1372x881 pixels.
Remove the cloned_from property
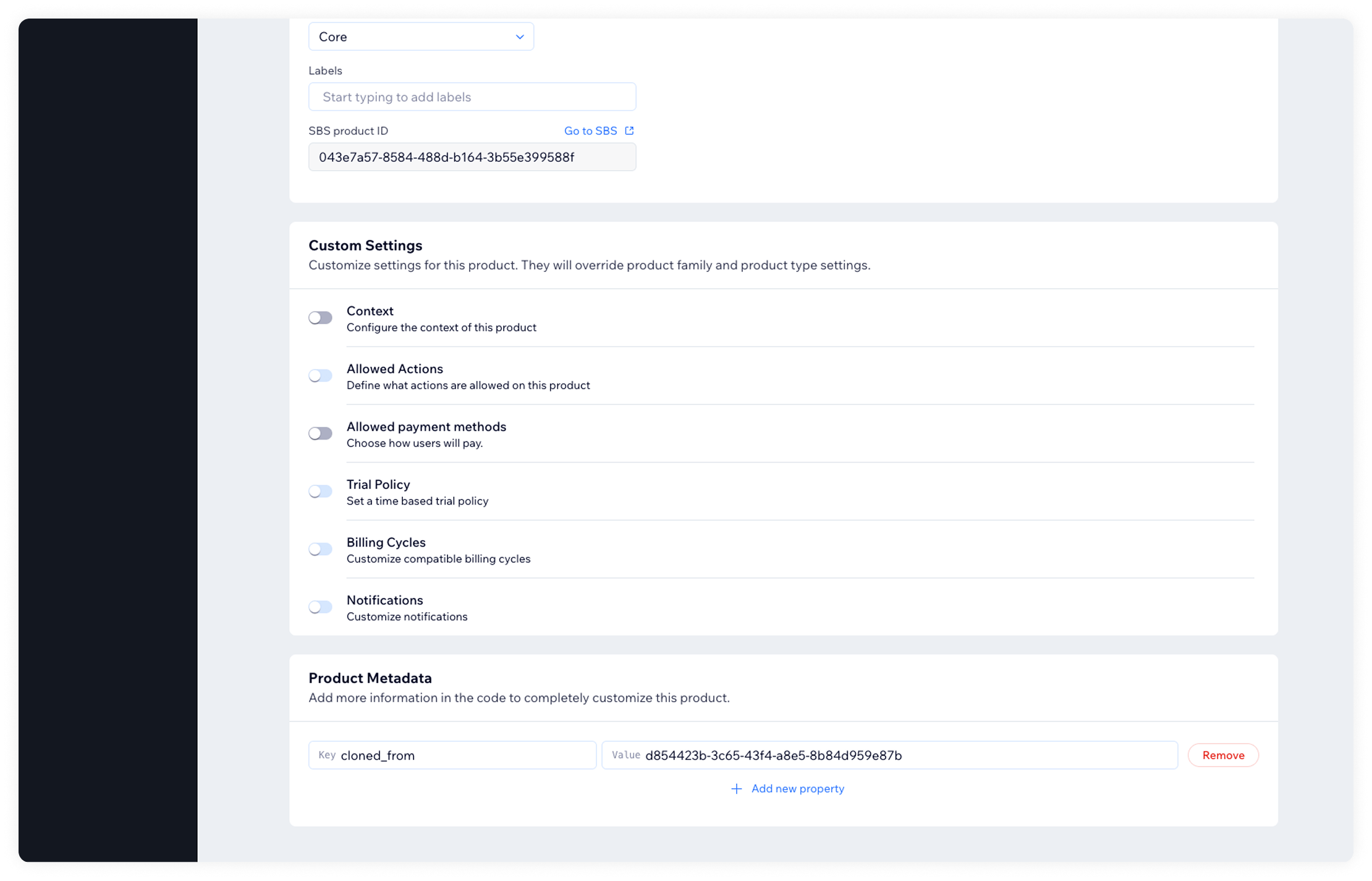[1223, 755]
